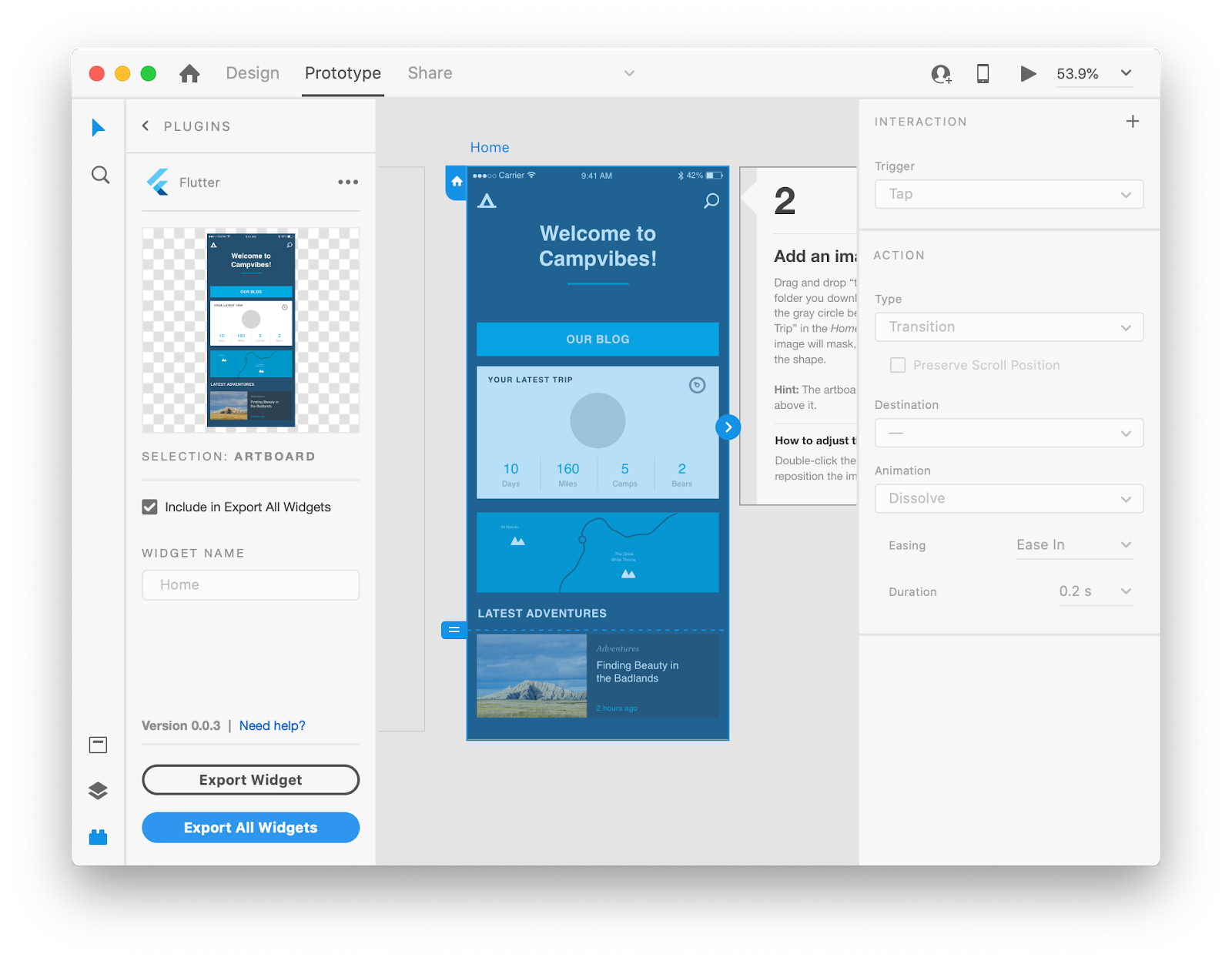Enable Preserve Scroll Position

(897, 365)
